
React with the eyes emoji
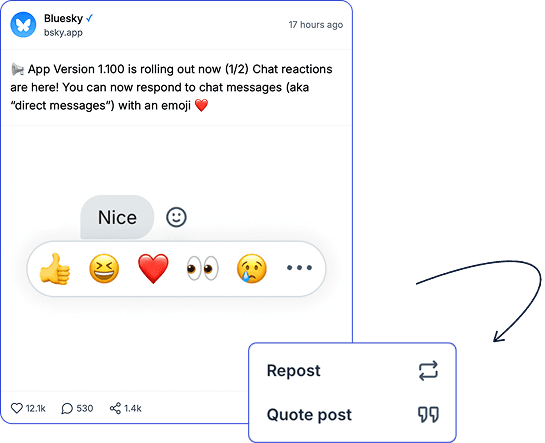pos(202,268)
